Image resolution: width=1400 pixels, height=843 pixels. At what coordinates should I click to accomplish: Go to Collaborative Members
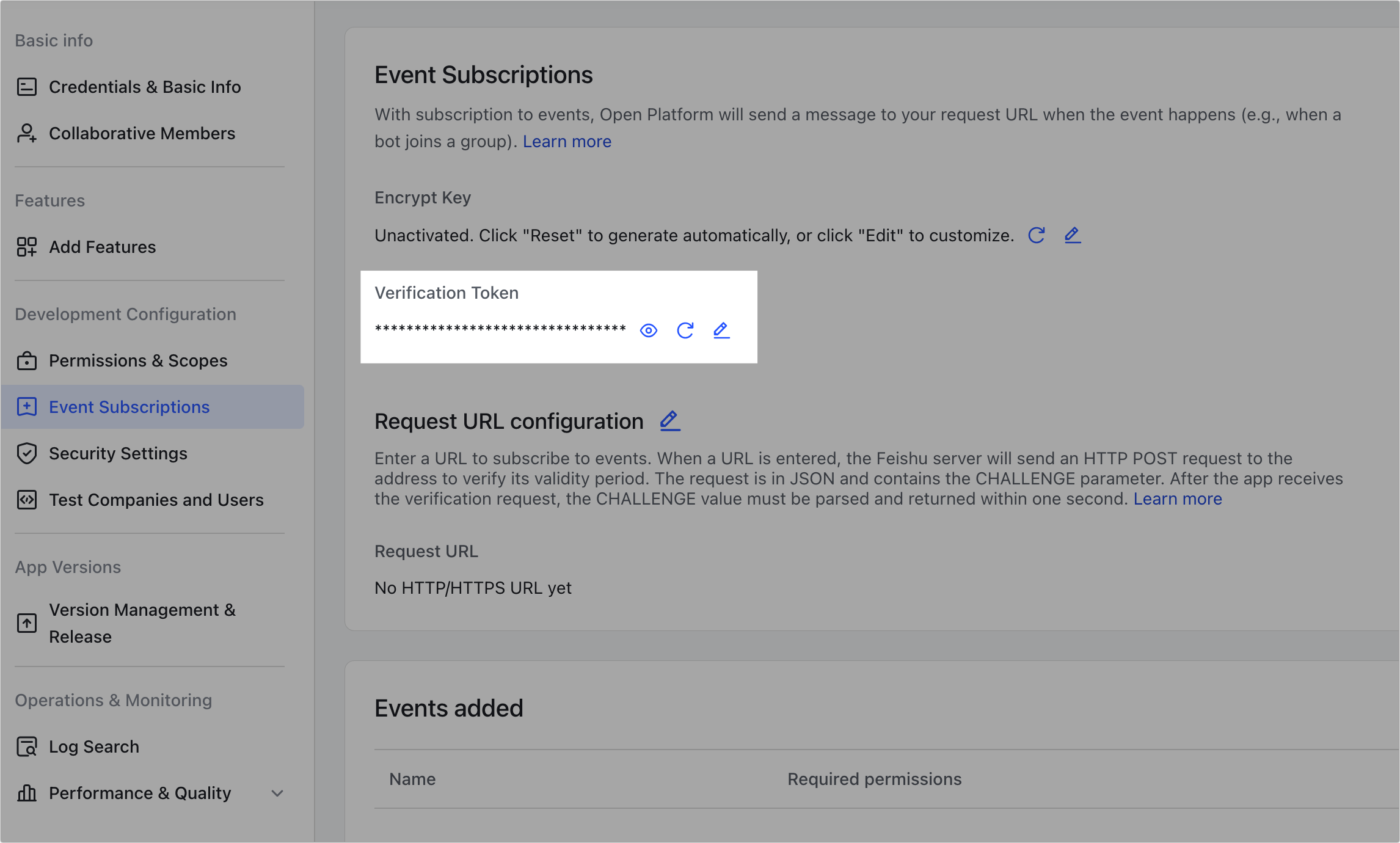tap(142, 133)
